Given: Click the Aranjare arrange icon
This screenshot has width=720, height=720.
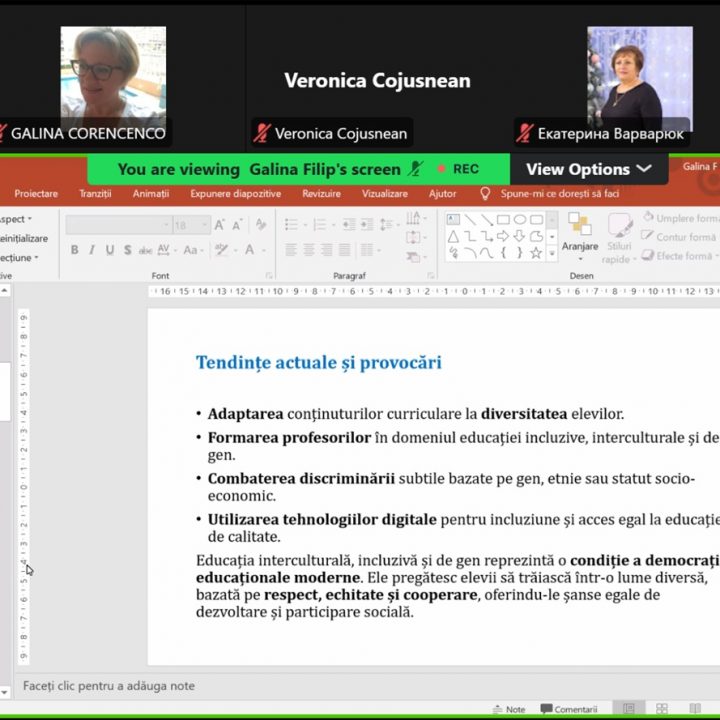Looking at the screenshot, I should [579, 231].
